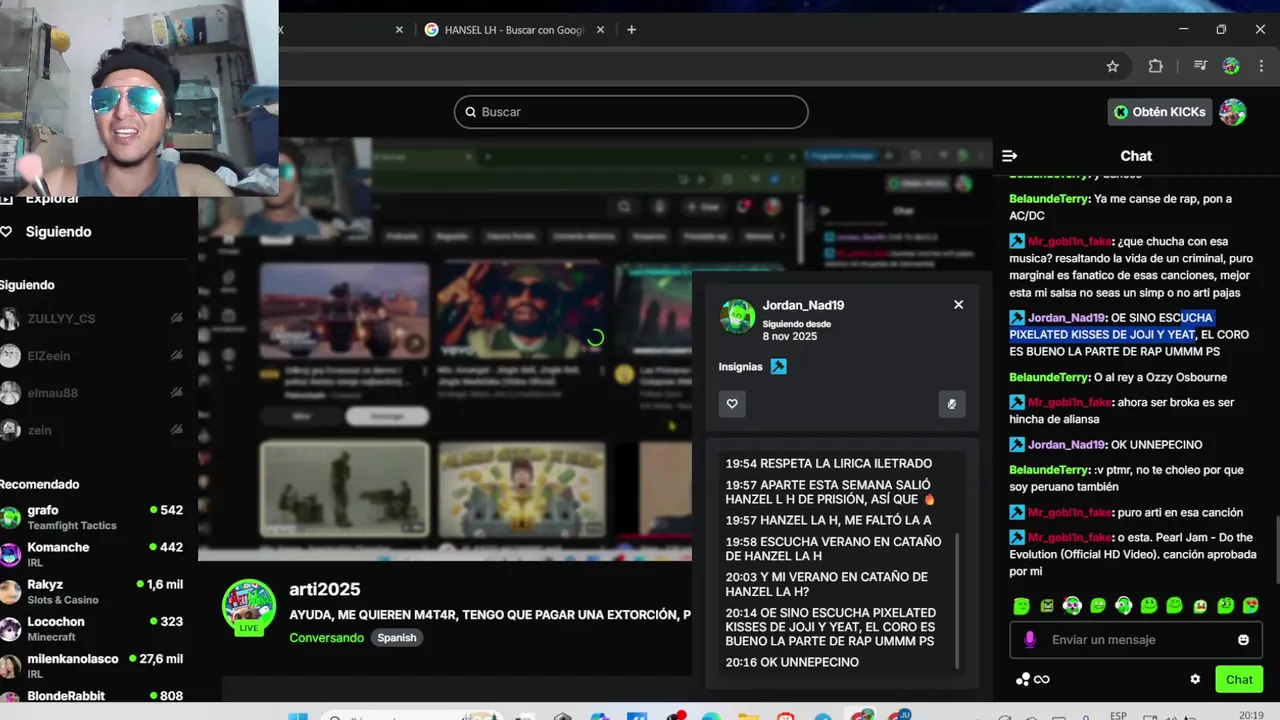Click Mr_gobl1n_fake on puro arti message

coord(1069,512)
